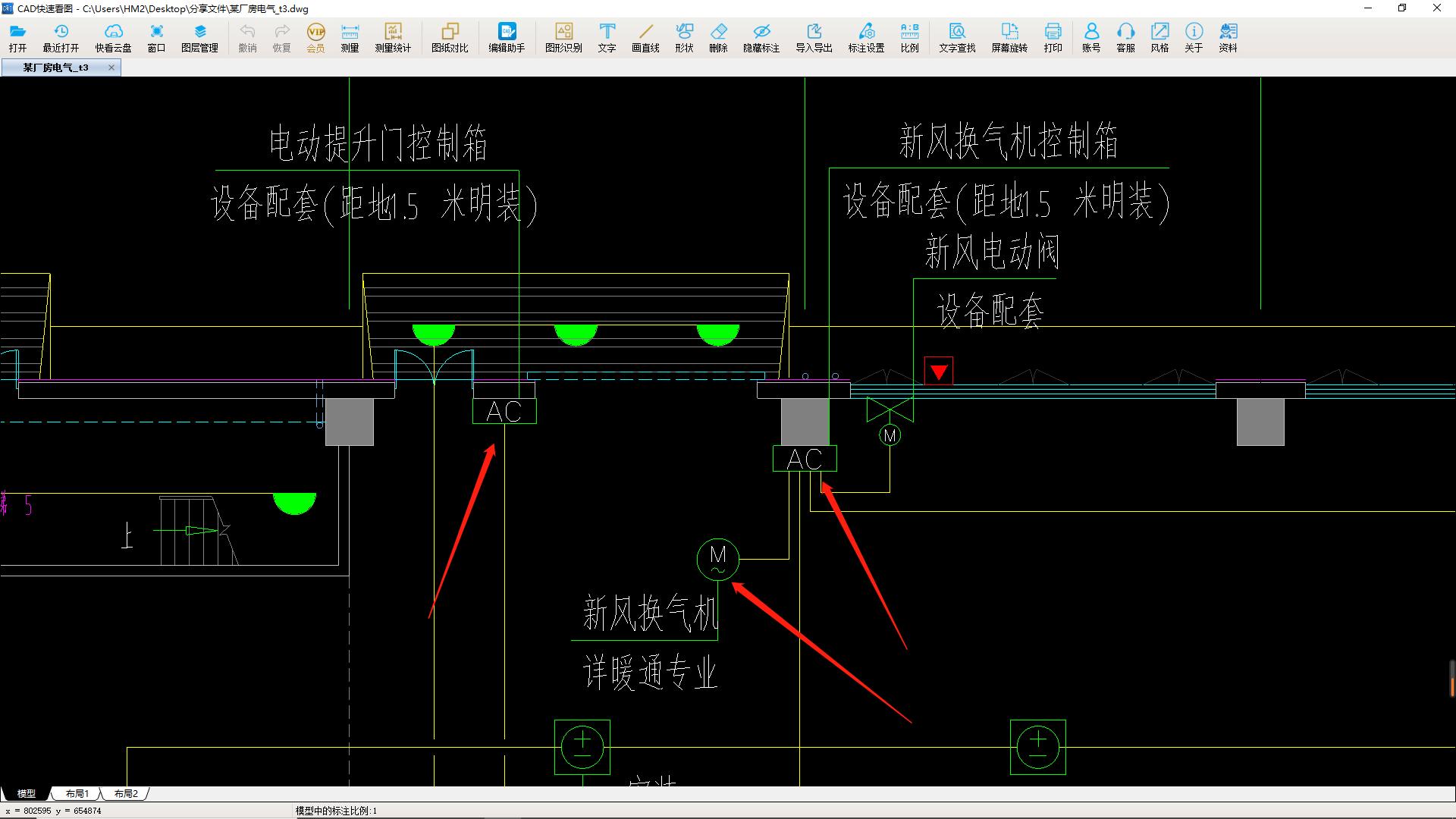Open Shape Recognition (图形识别) tool
Image resolution: width=1456 pixels, height=819 pixels.
pyautogui.click(x=563, y=37)
